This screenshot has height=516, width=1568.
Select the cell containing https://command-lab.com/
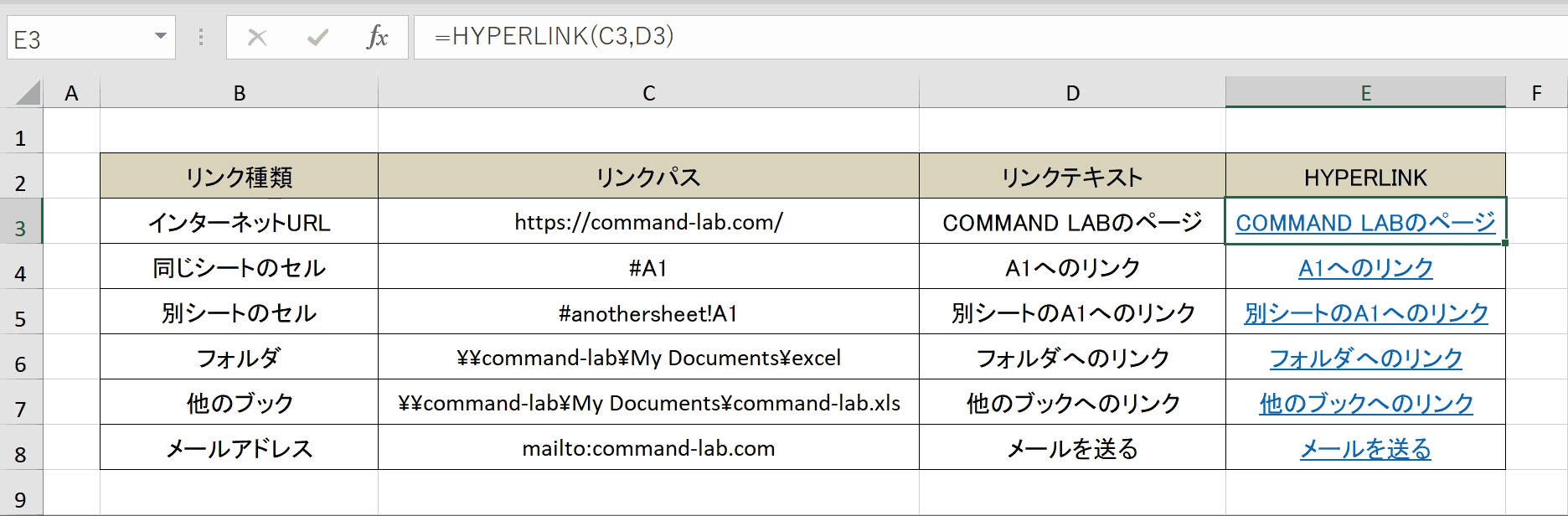[x=648, y=221]
